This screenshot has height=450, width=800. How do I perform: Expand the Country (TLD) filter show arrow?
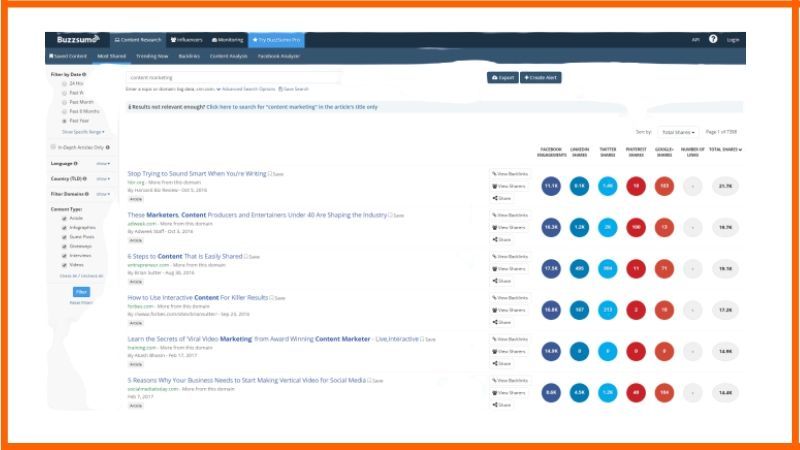click(x=103, y=179)
